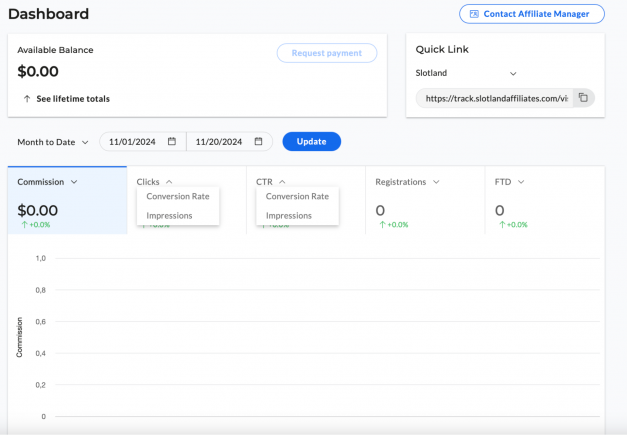This screenshot has width=627, height=435.
Task: Choose Conversion Rate under Clicks menu
Action: point(178,196)
